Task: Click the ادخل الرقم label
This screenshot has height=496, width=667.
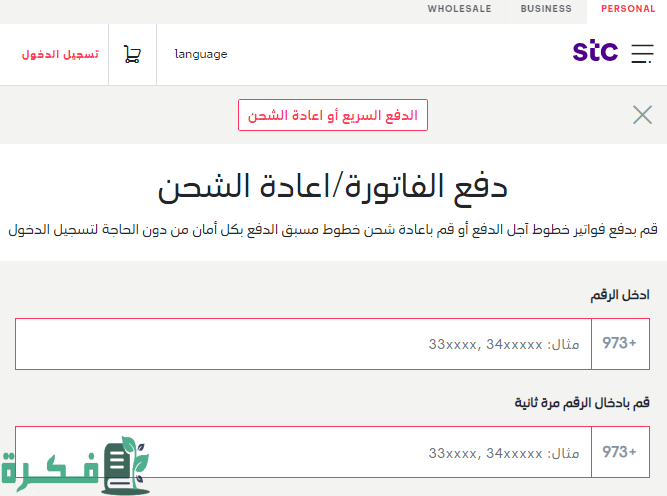Action: coord(620,295)
